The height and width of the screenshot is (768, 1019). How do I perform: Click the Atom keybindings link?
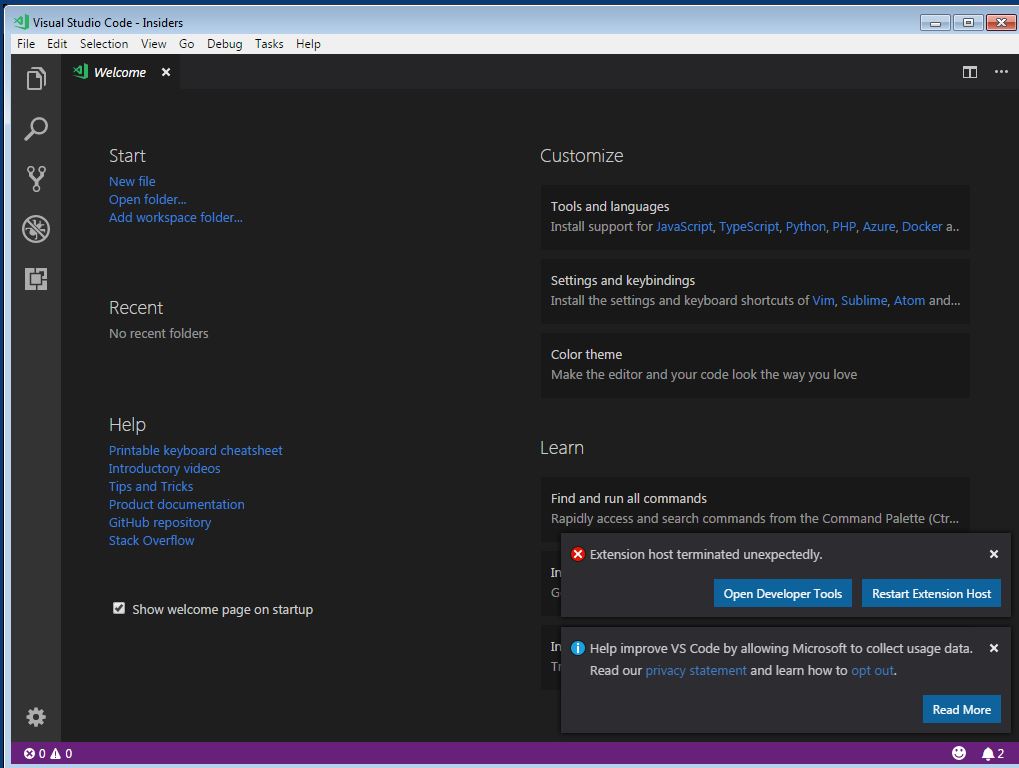pyautogui.click(x=909, y=300)
